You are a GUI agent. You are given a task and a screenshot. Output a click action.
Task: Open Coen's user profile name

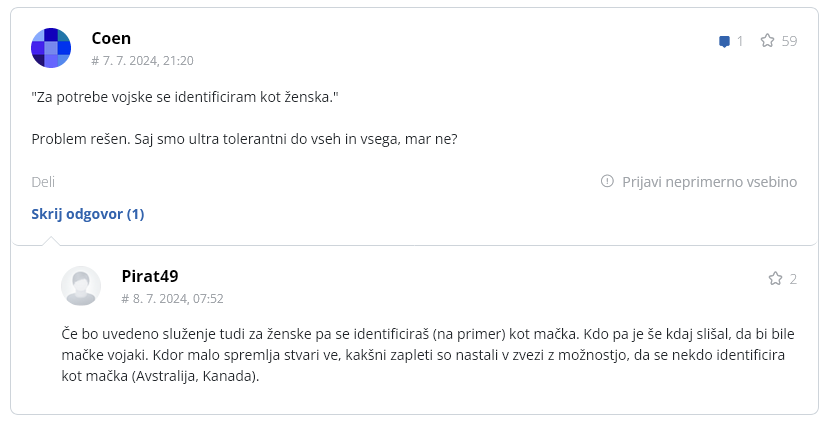[x=111, y=38]
